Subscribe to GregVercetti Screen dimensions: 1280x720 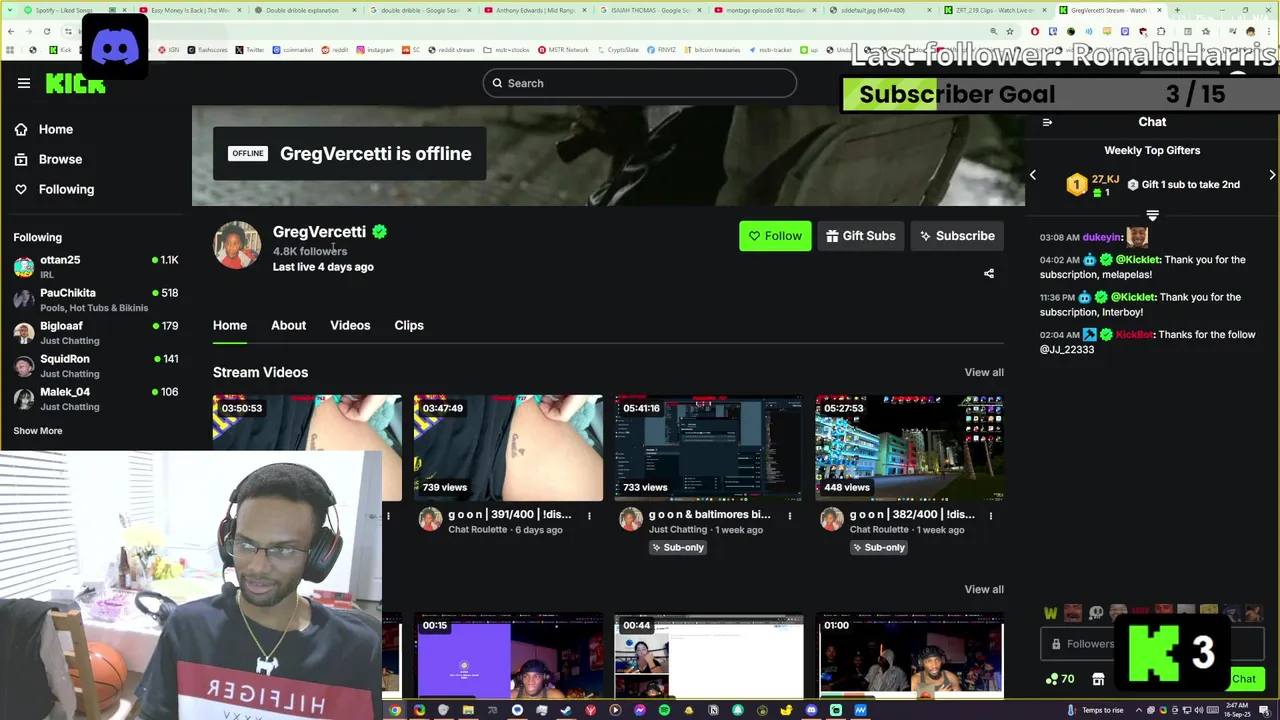click(x=957, y=236)
